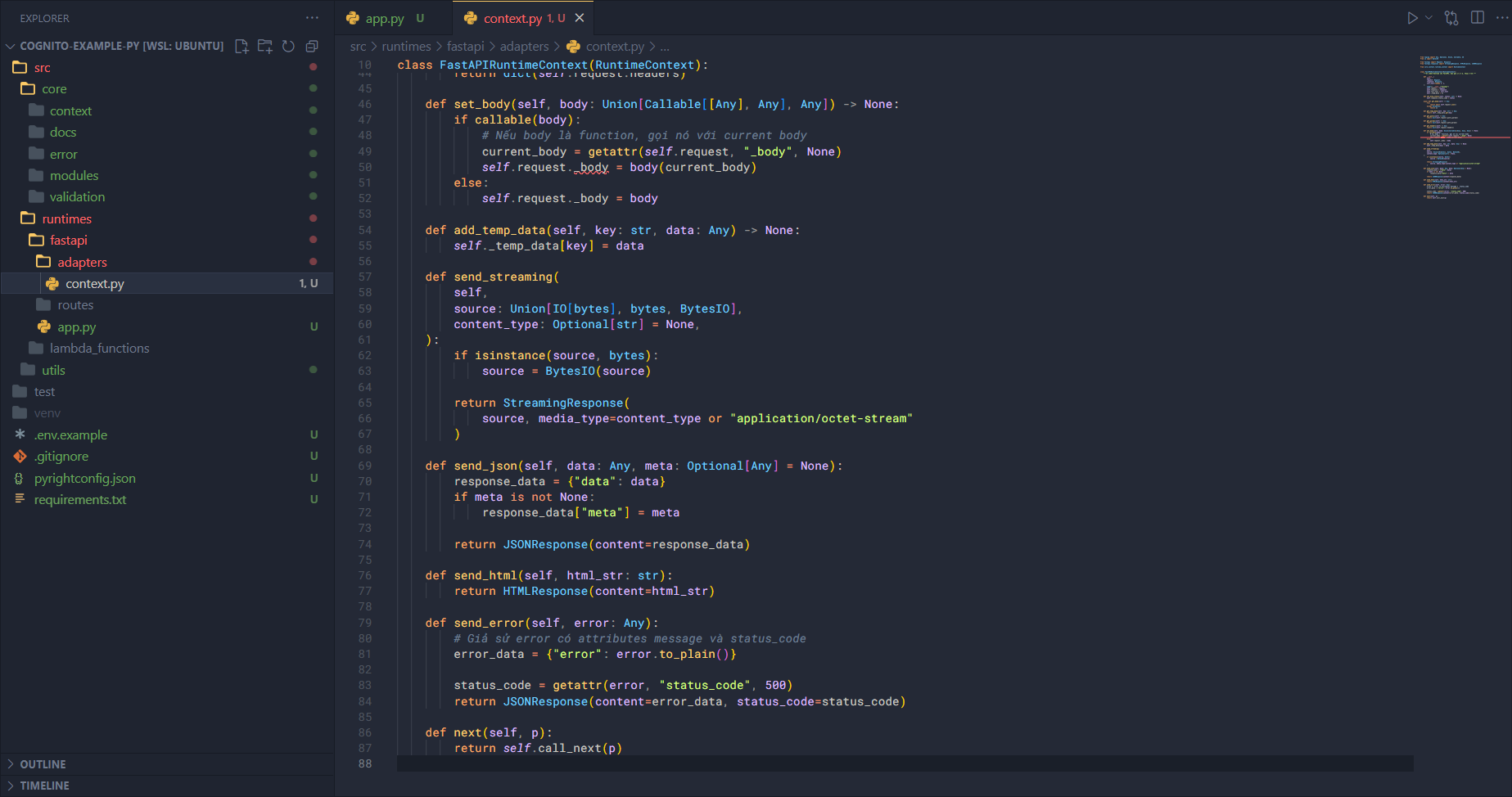Refresh the Explorer file tree
1512x797 pixels.
coord(288,47)
